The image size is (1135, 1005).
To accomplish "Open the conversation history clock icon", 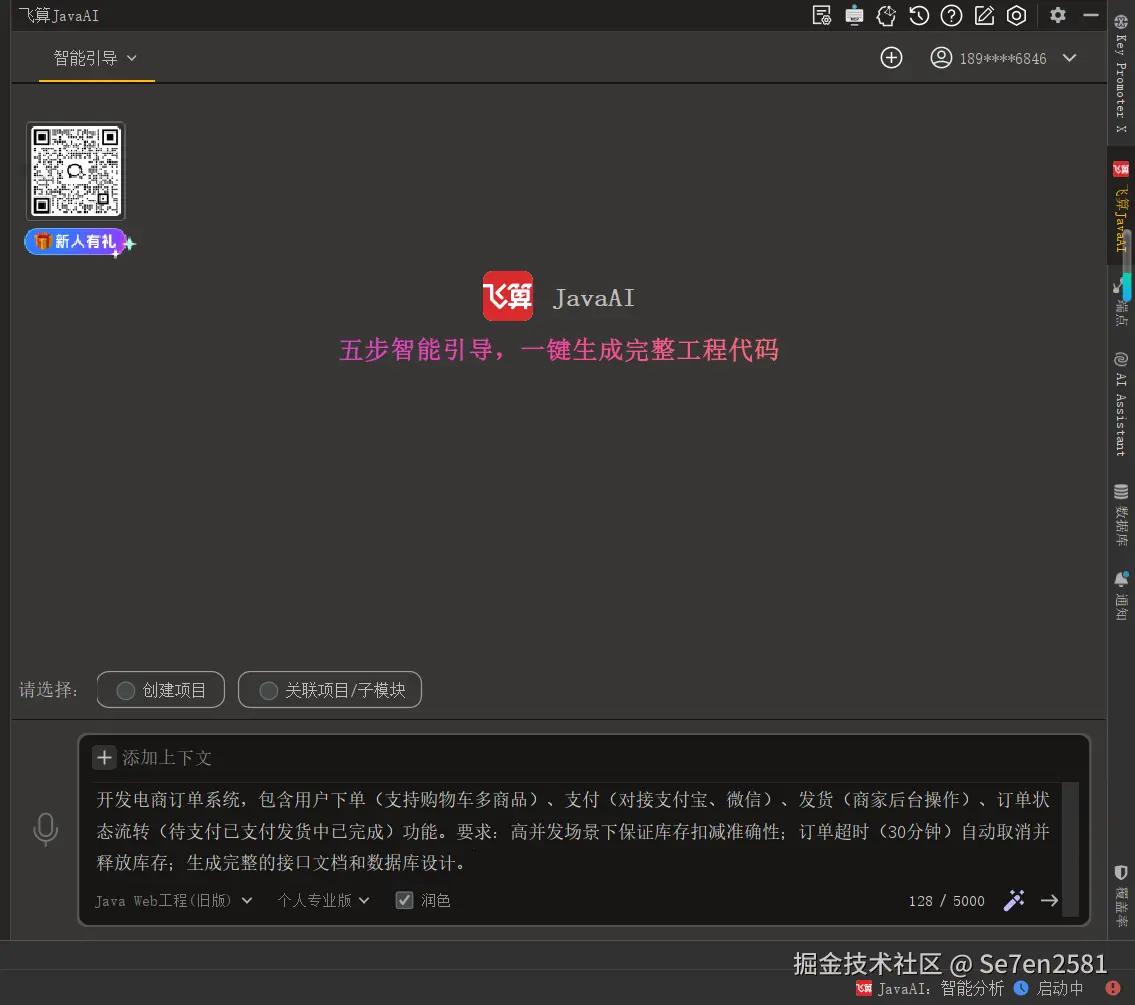I will point(919,15).
